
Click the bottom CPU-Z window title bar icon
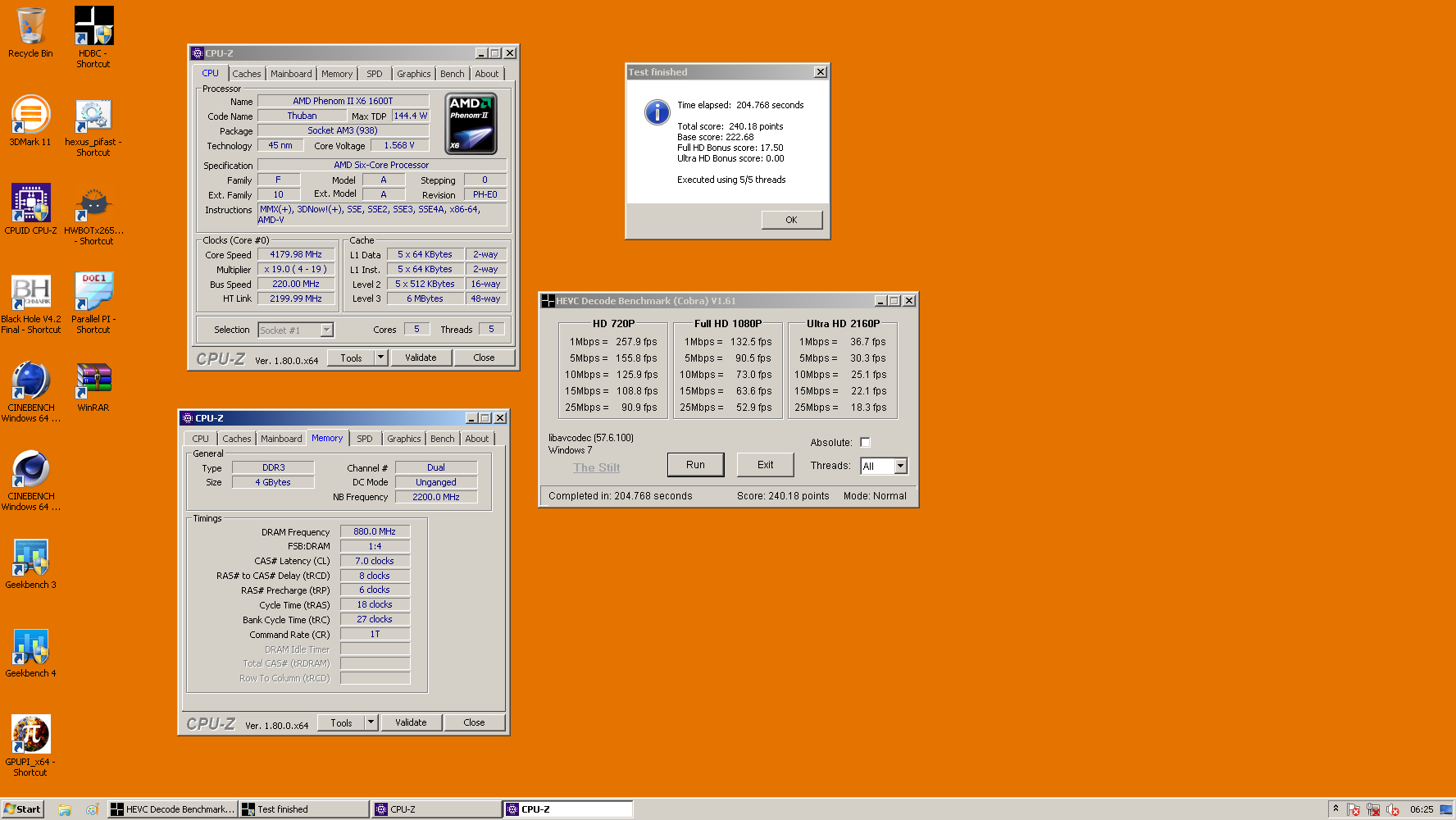click(188, 418)
